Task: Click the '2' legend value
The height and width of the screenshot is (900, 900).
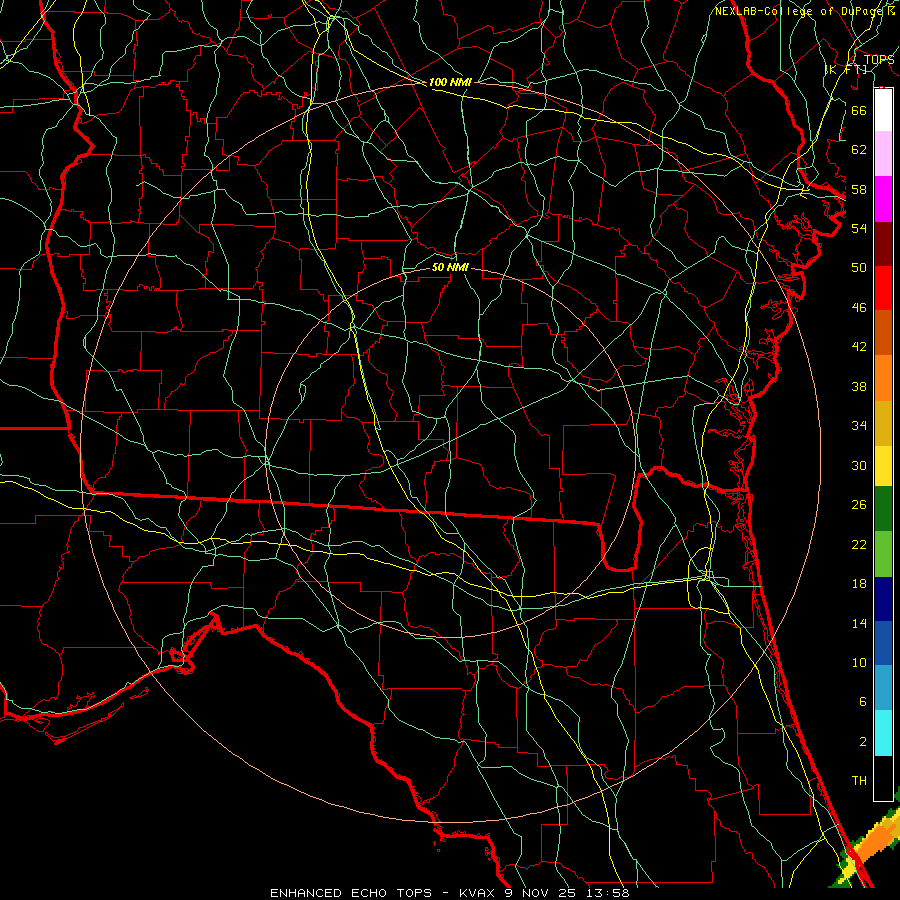Action: pyautogui.click(x=862, y=742)
